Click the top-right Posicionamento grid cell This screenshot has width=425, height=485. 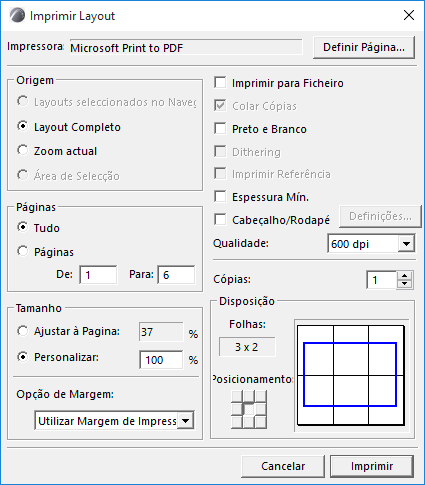point(261,396)
